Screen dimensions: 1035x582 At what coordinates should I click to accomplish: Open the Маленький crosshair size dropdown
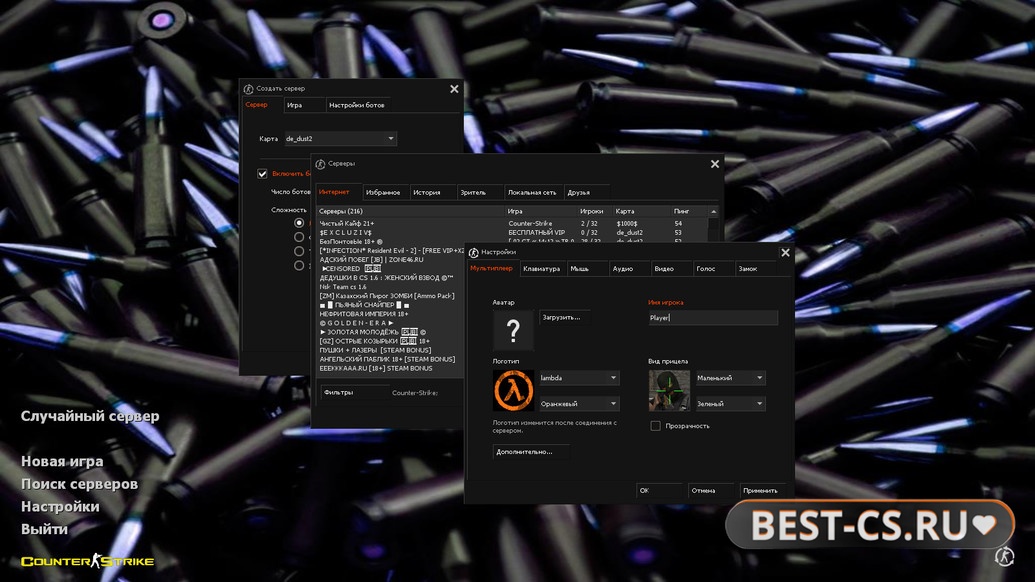730,378
